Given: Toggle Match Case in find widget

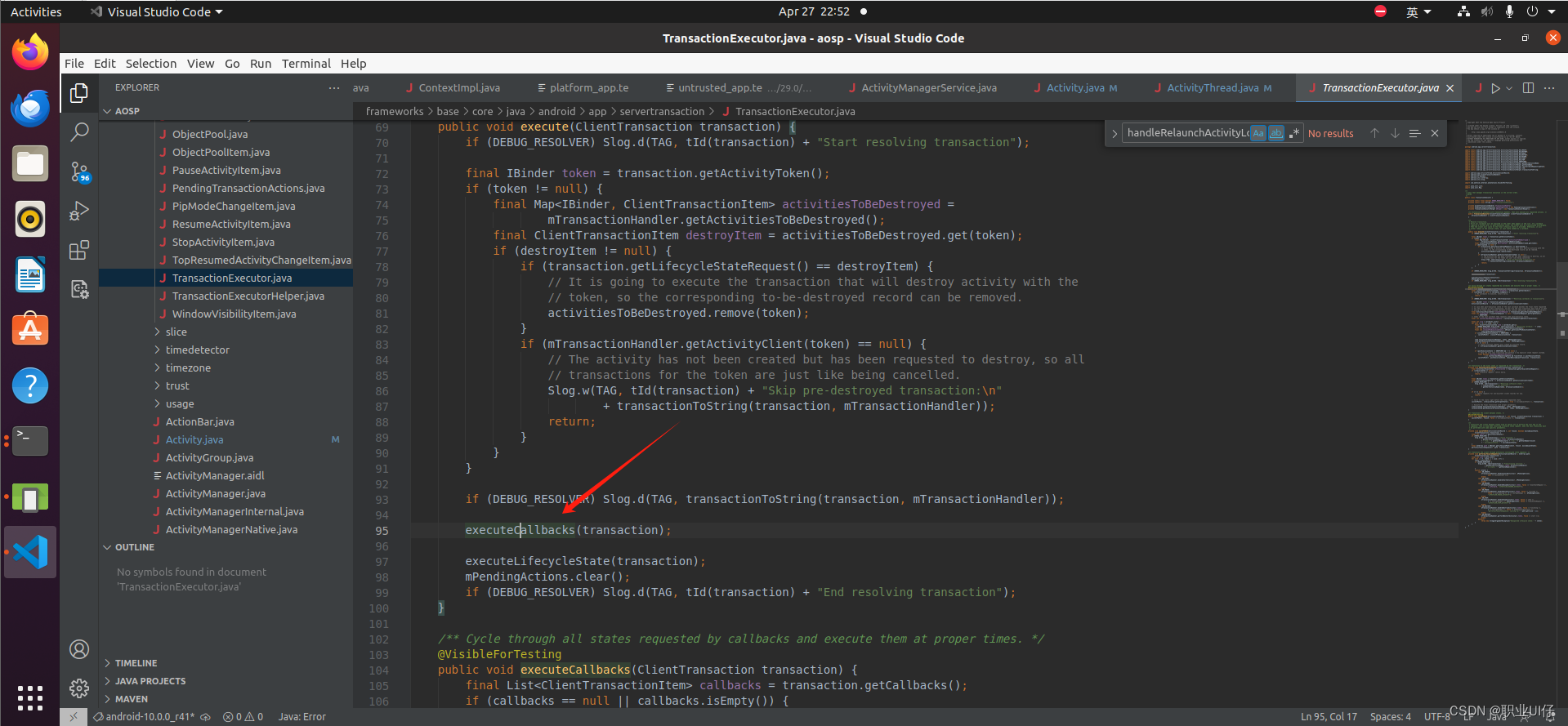Looking at the screenshot, I should (x=1258, y=133).
